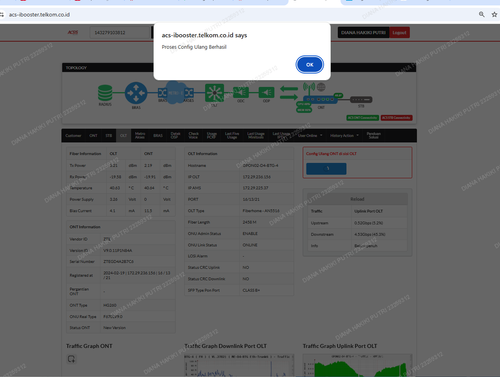The width and height of the screenshot is (500, 377).
Task: Click the Registered at date value
Action: pyautogui.click(x=137, y=275)
